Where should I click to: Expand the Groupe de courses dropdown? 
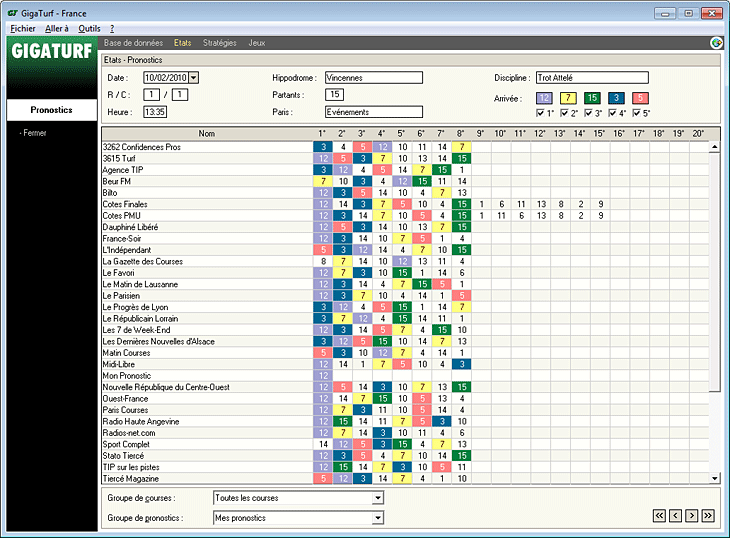coord(378,498)
